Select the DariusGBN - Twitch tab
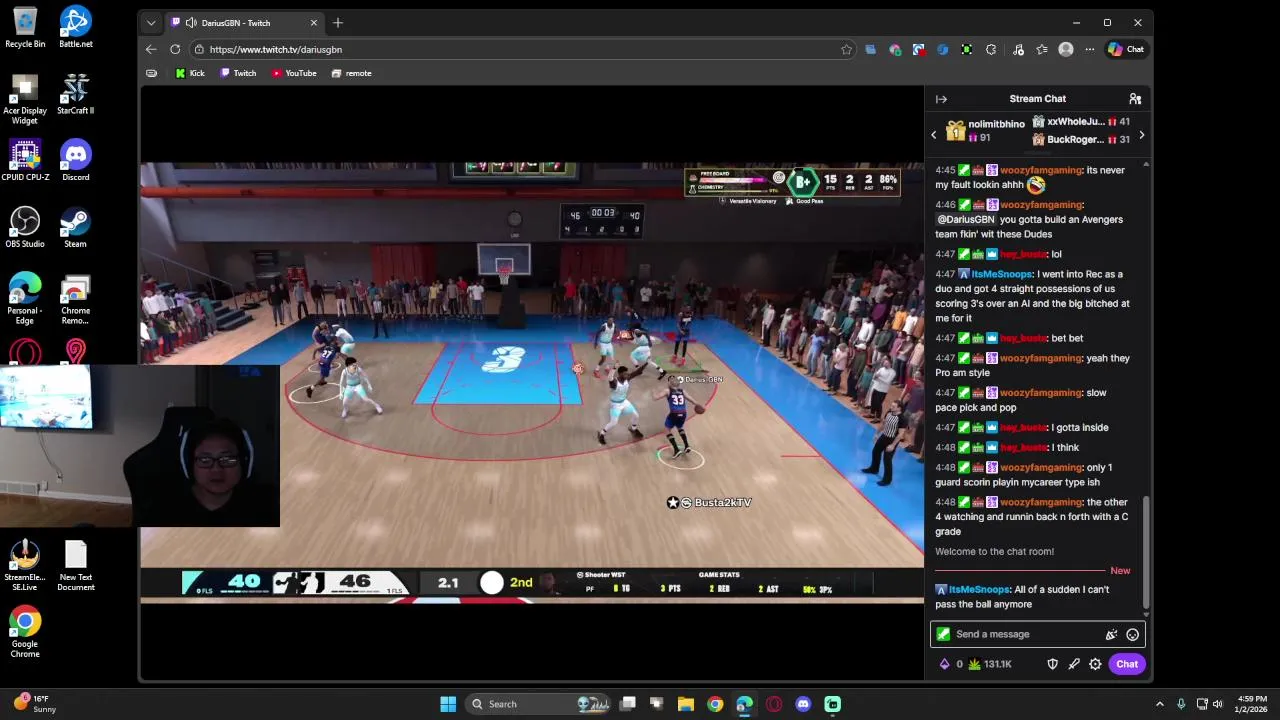The image size is (1280, 720). click(x=245, y=22)
